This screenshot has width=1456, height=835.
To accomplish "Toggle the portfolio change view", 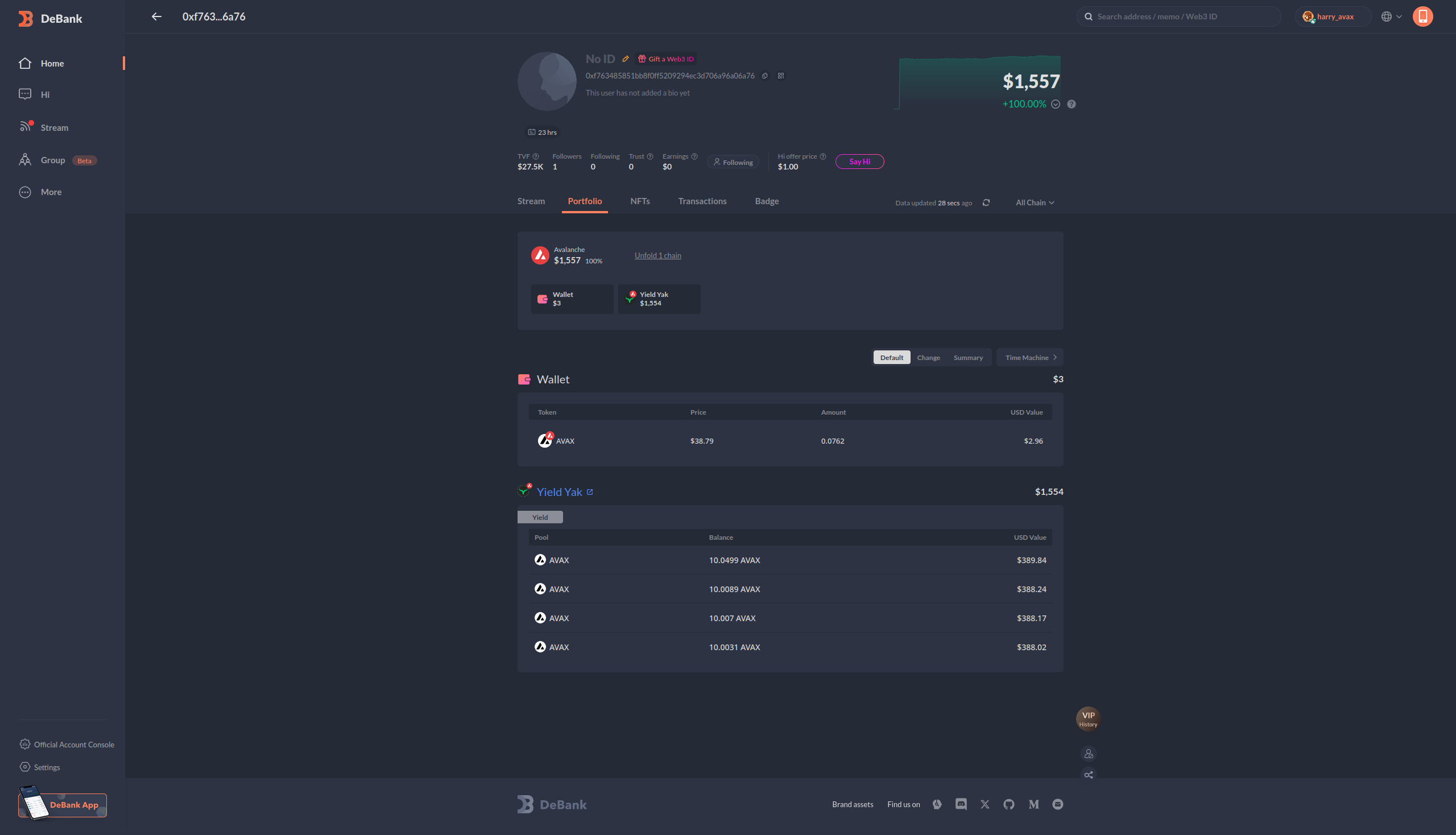I will (928, 357).
